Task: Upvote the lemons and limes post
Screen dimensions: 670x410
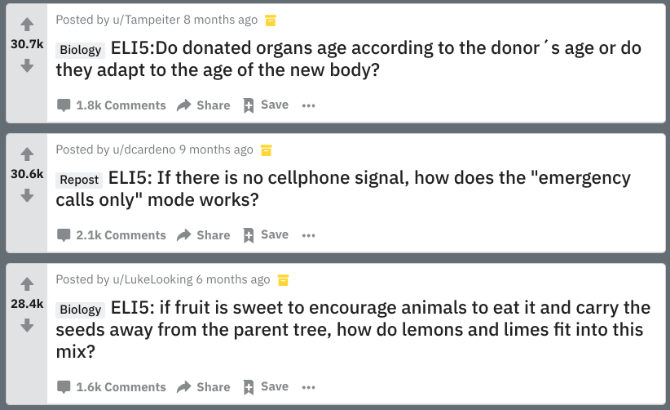Action: click(x=27, y=284)
